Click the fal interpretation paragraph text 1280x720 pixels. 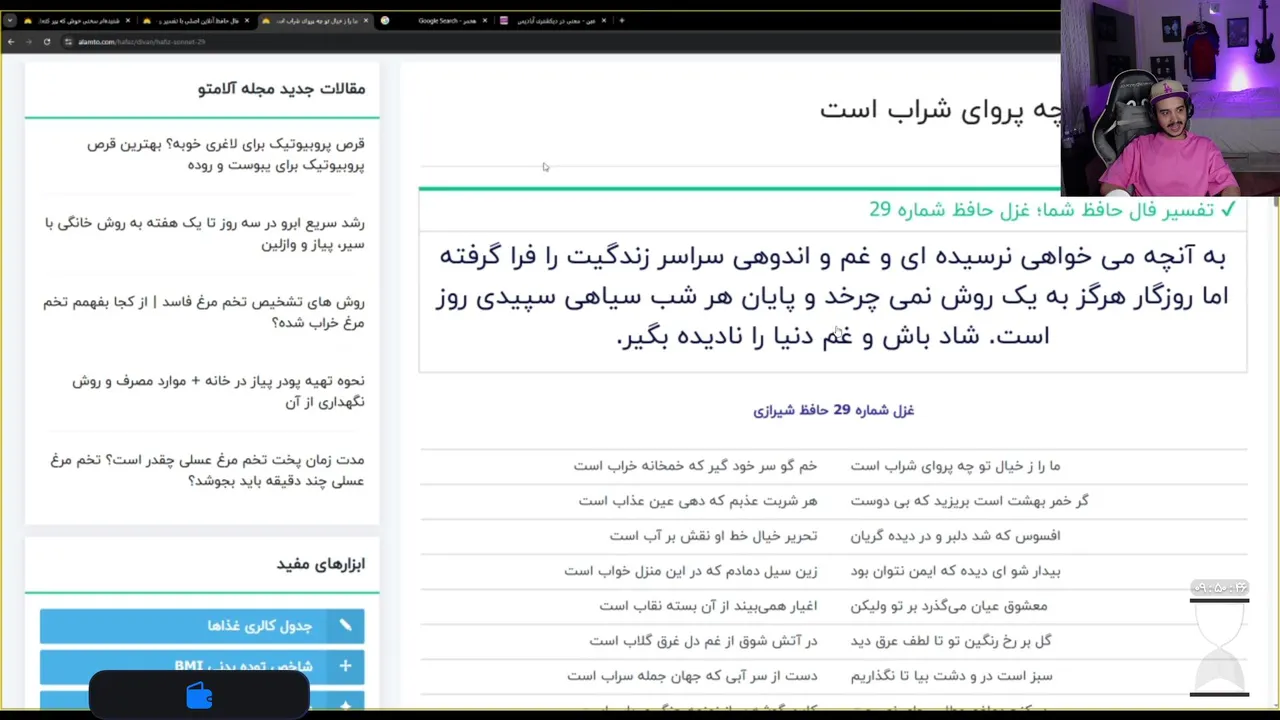click(x=832, y=296)
